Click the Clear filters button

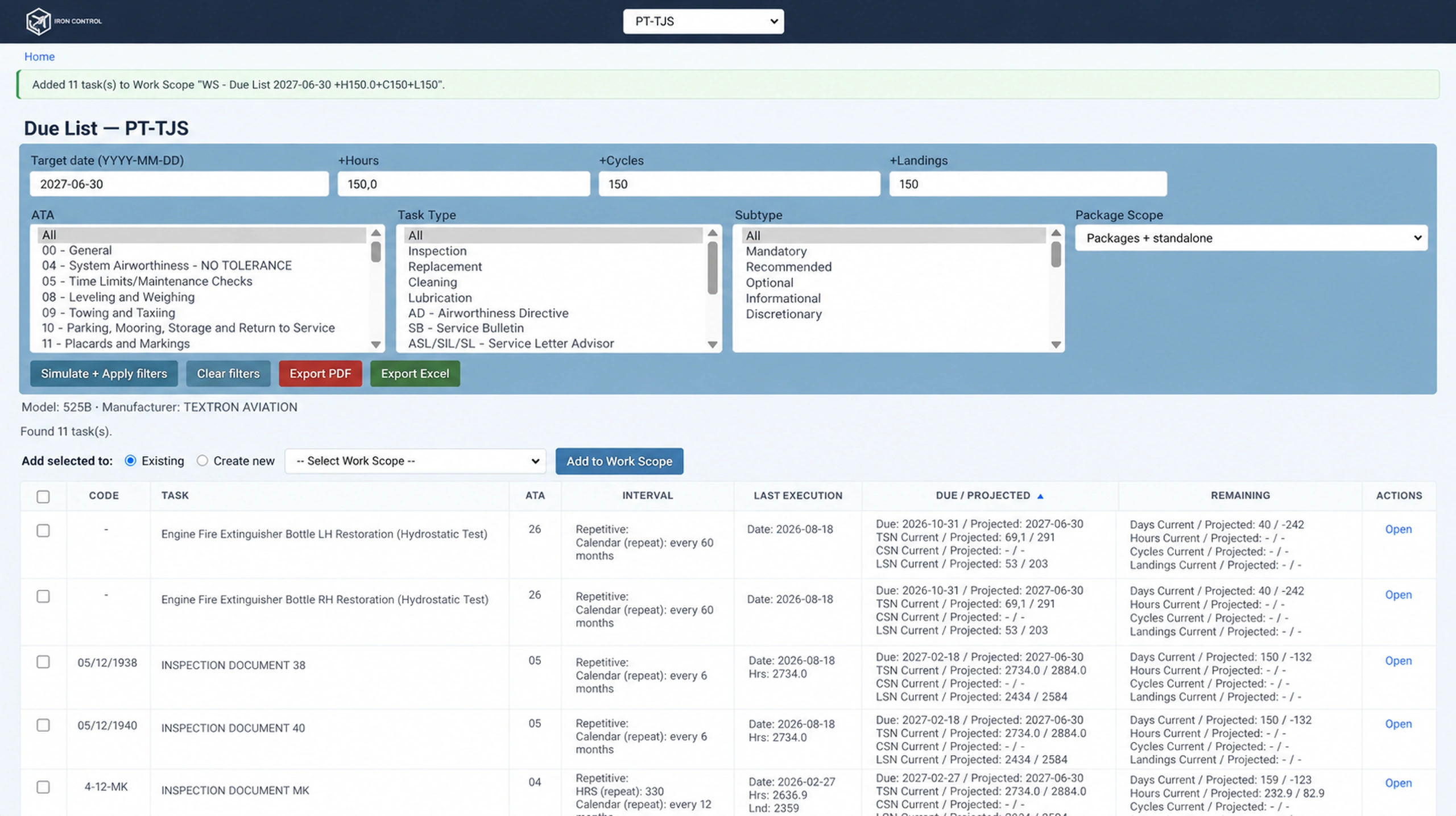(228, 374)
